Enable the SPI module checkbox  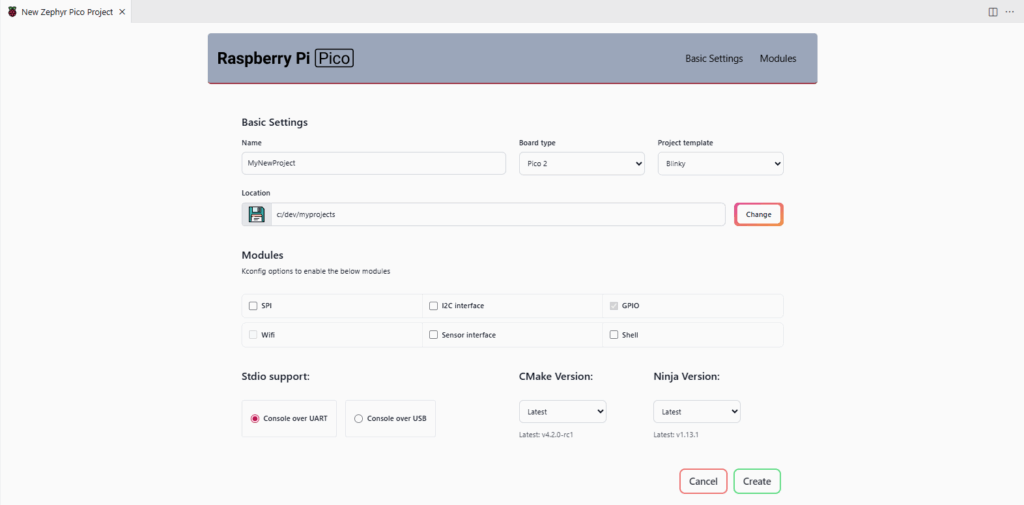[x=252, y=306]
